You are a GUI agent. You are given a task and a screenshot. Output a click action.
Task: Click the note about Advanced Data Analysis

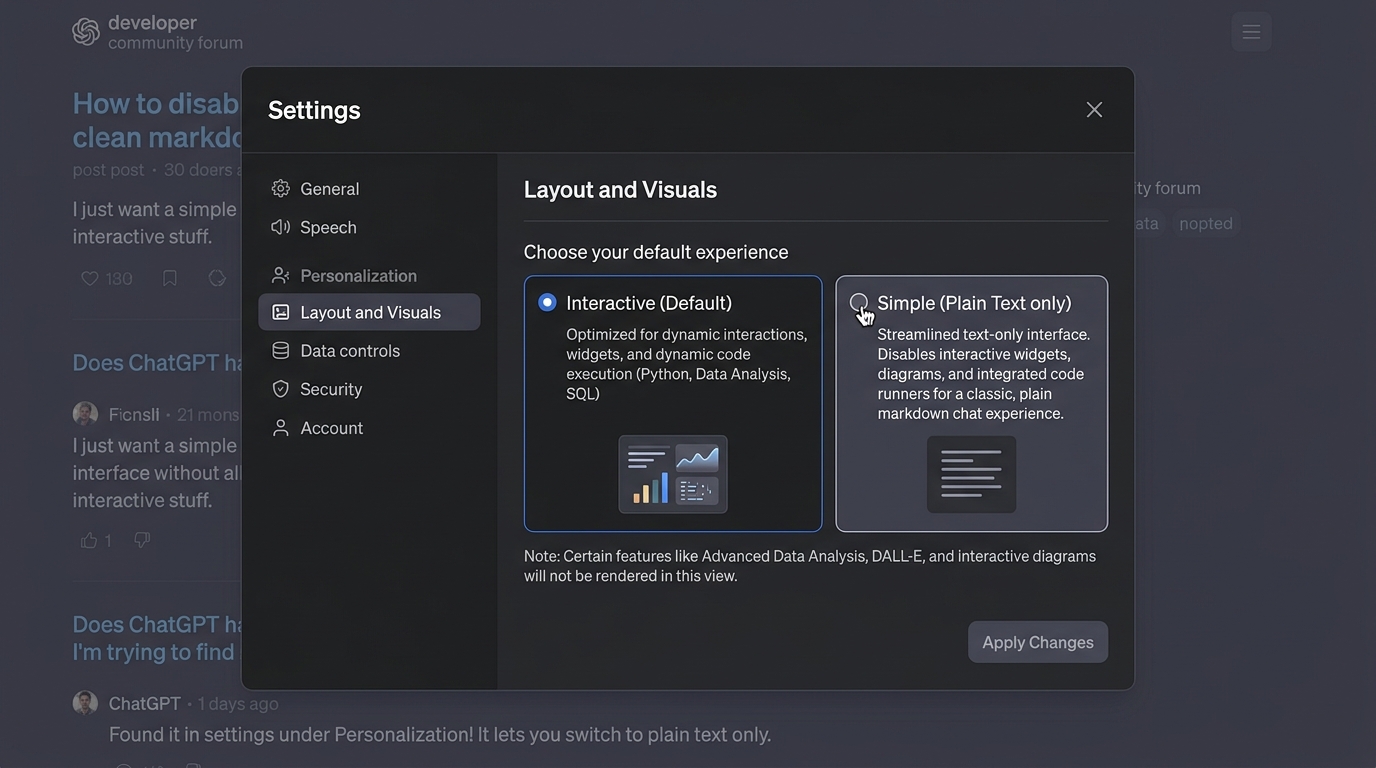click(810, 566)
